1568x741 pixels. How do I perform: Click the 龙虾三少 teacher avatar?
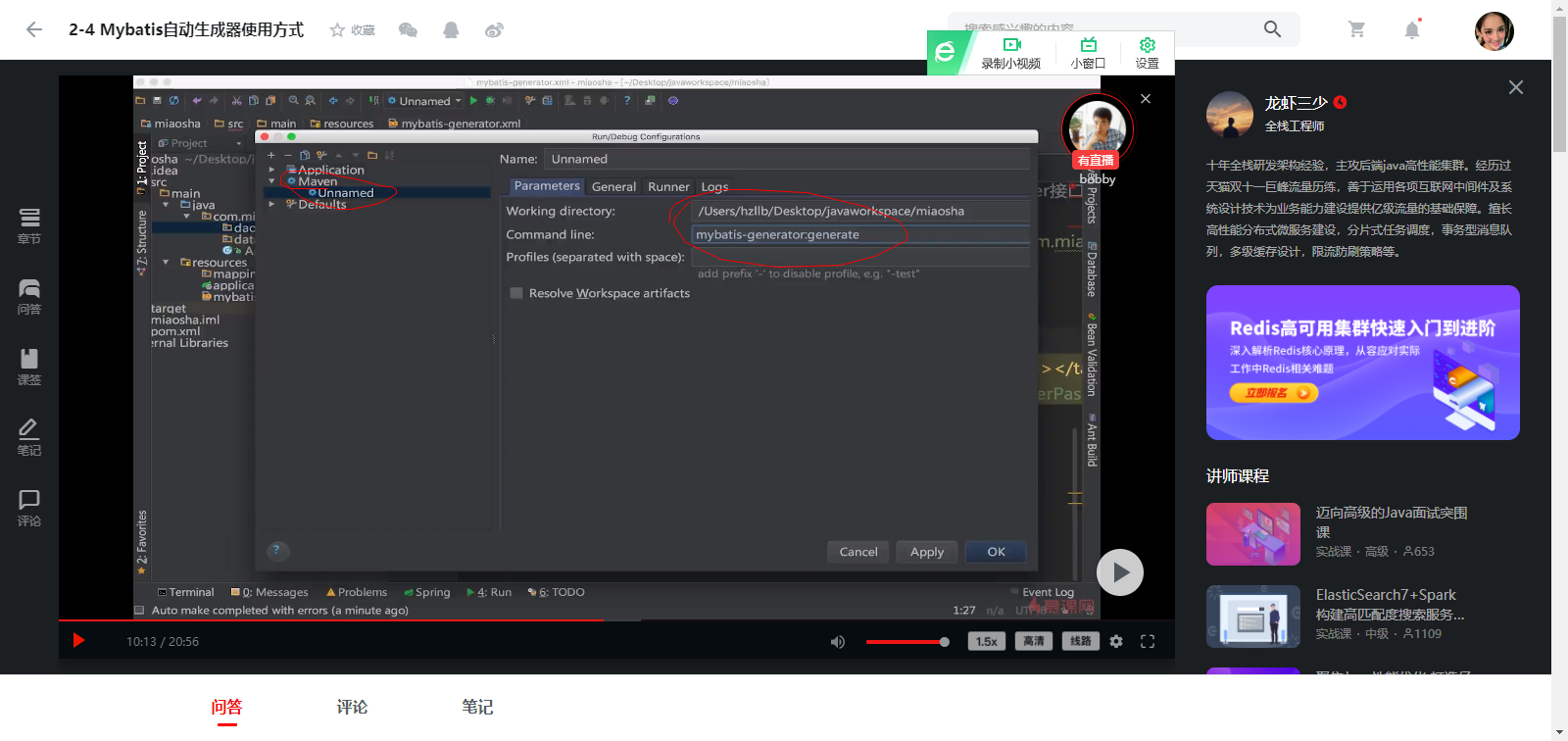point(1230,114)
